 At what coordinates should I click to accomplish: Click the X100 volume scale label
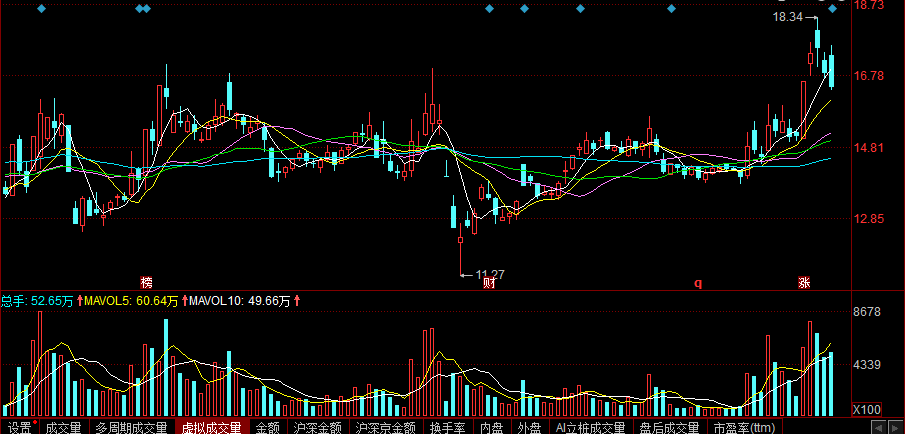pos(866,410)
